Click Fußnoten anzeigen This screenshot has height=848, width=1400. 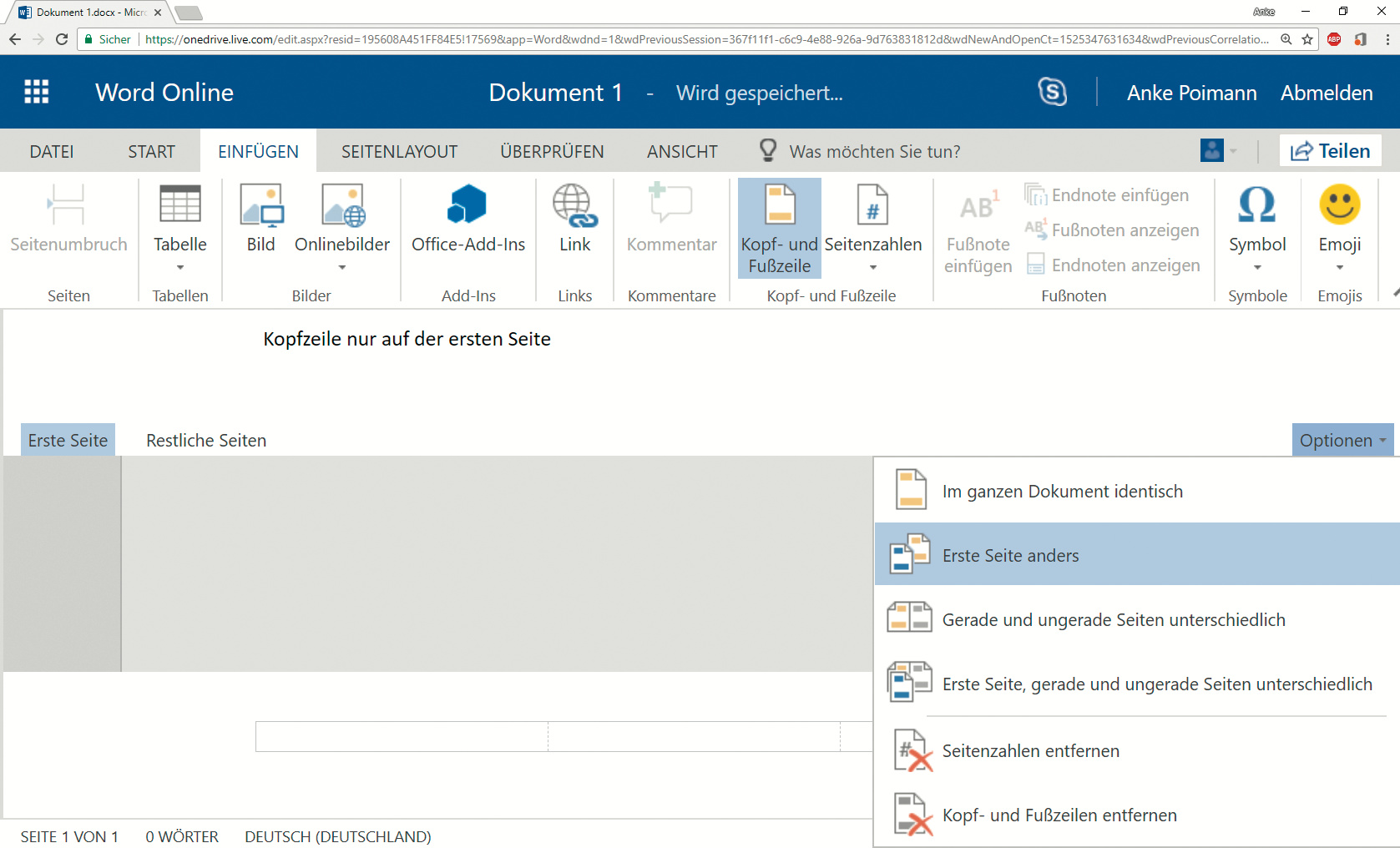pos(1112,230)
